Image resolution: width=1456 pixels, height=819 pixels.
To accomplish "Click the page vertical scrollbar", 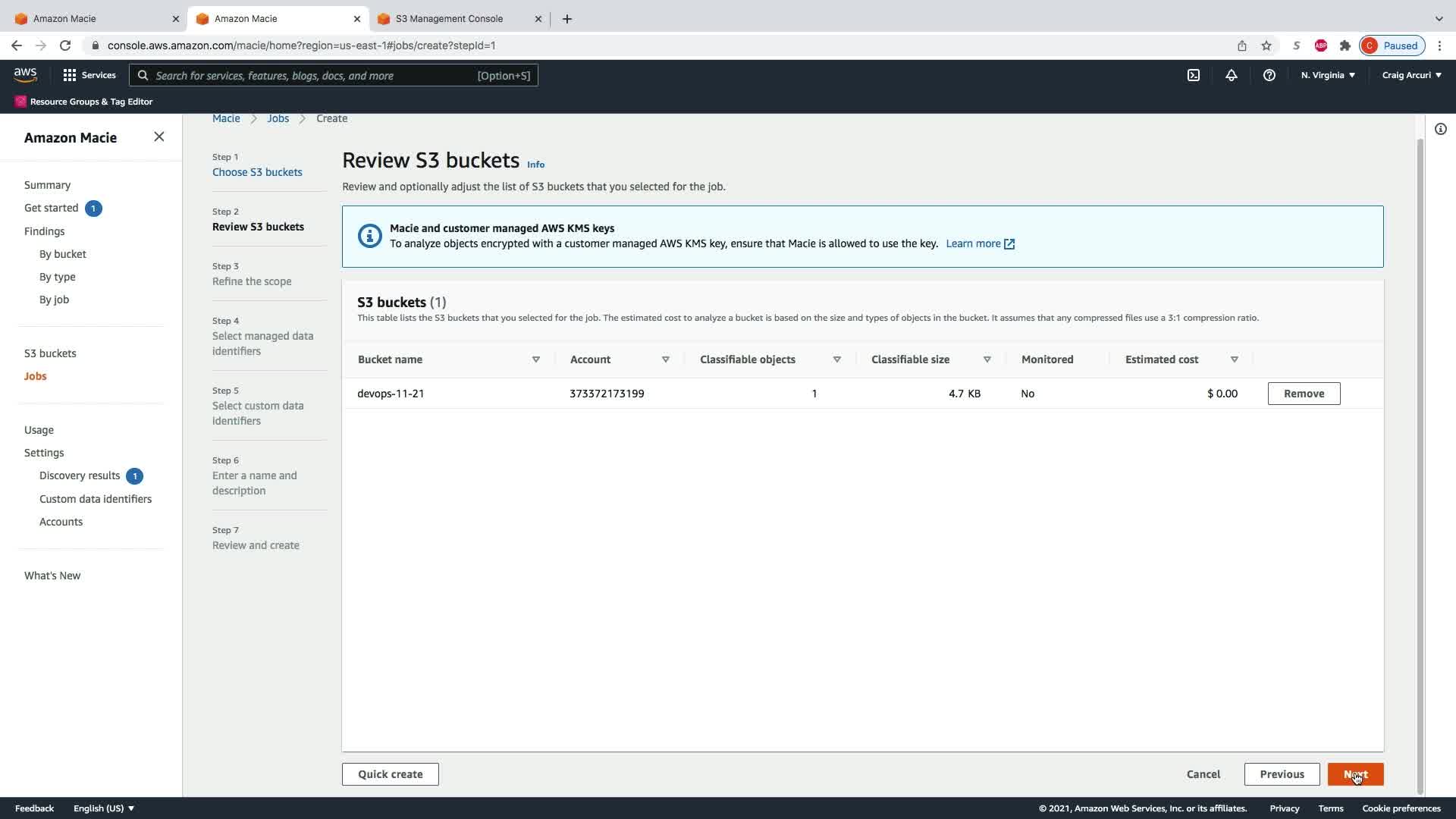I will click(x=1420, y=455).
